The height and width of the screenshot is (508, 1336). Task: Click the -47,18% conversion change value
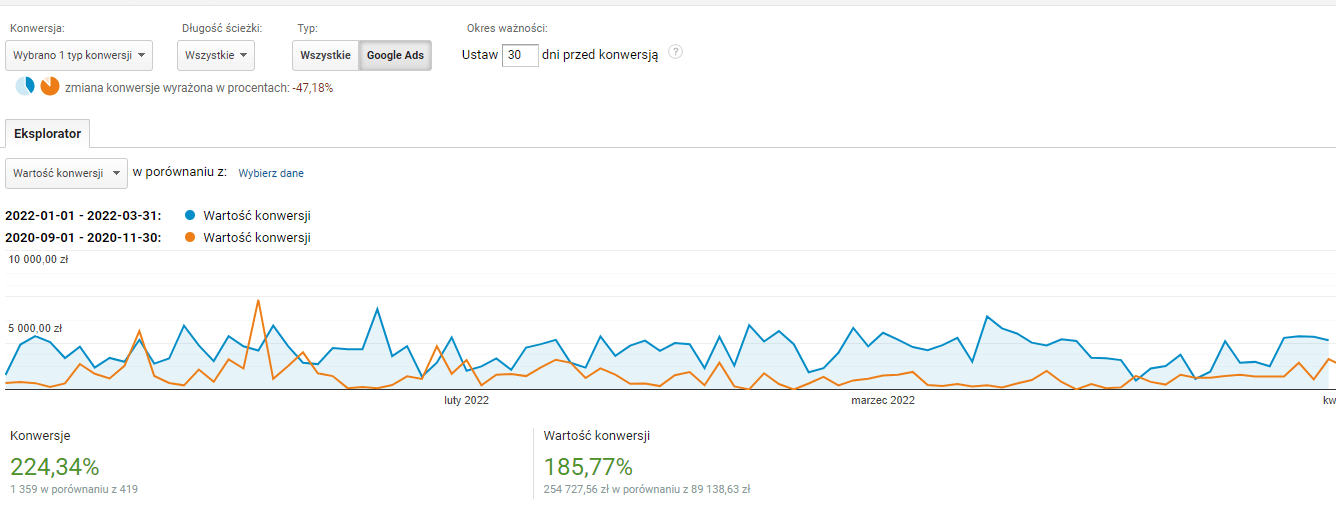pyautogui.click(x=313, y=88)
